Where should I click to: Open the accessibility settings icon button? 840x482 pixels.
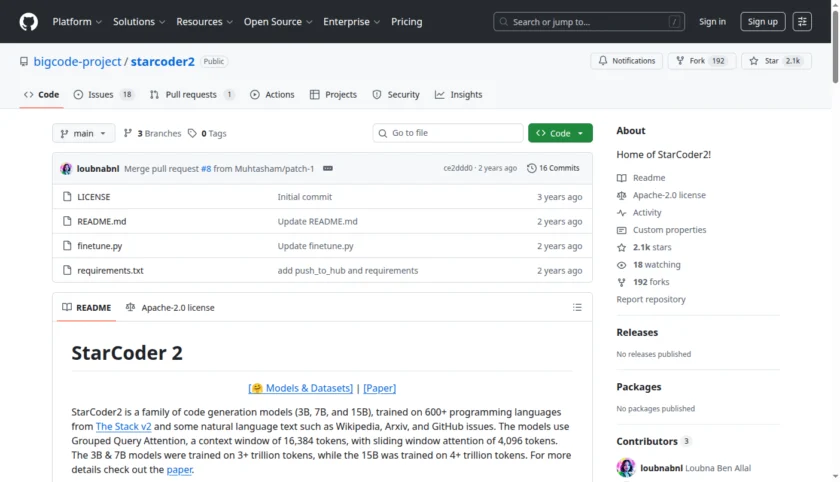coord(802,22)
